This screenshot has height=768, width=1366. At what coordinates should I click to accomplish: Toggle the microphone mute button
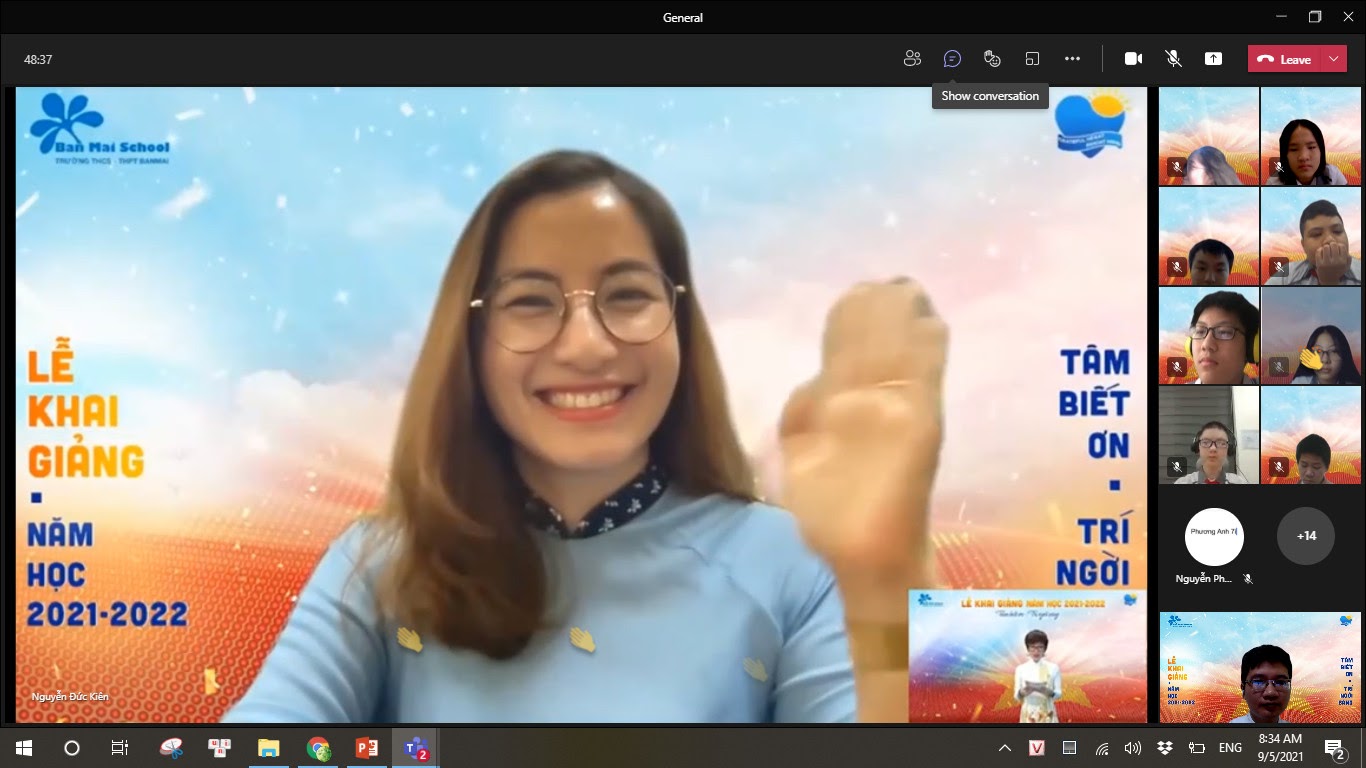point(1173,59)
